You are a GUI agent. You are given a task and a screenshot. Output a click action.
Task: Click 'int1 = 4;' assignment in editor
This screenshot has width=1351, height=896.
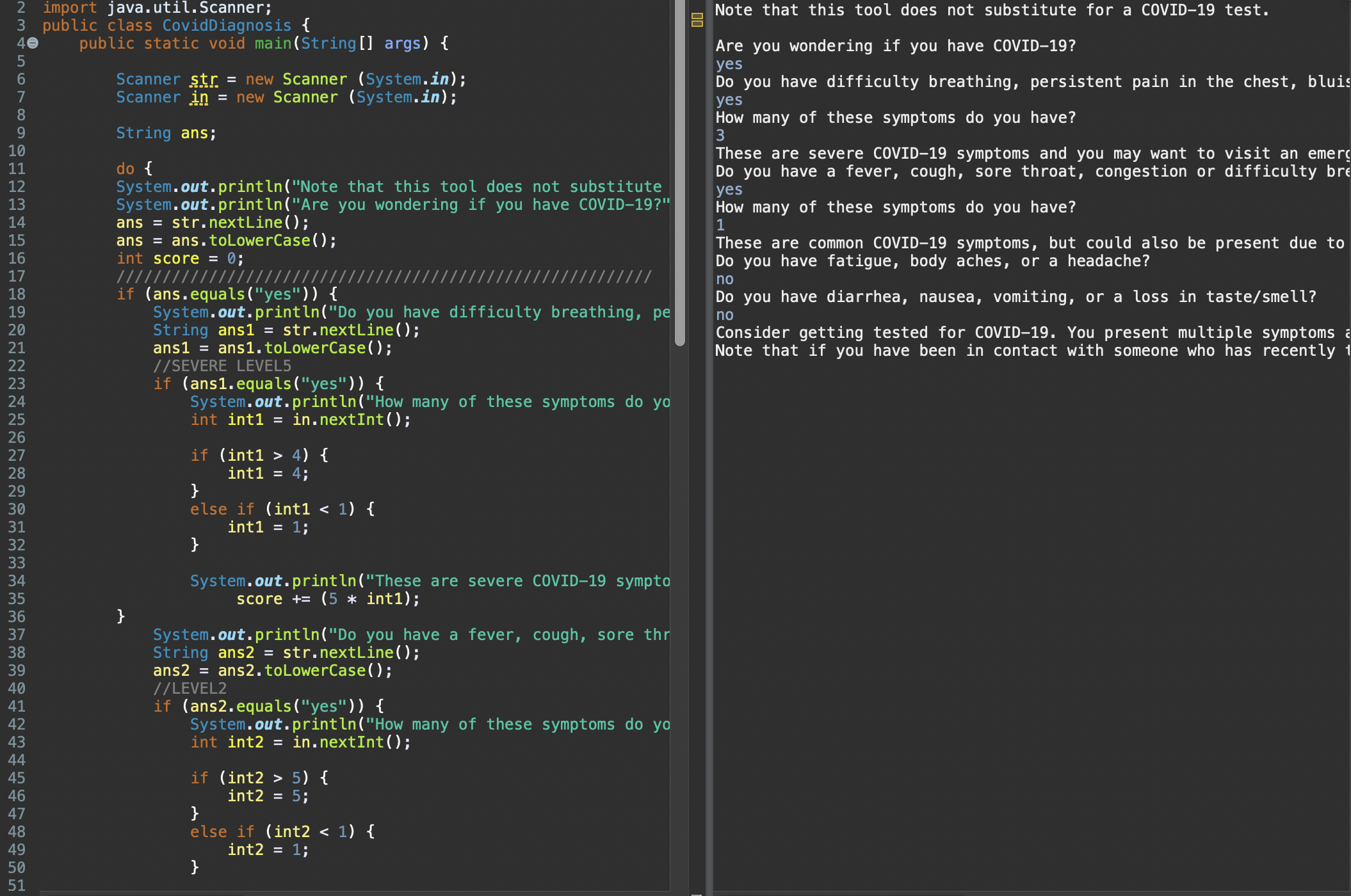(x=268, y=474)
